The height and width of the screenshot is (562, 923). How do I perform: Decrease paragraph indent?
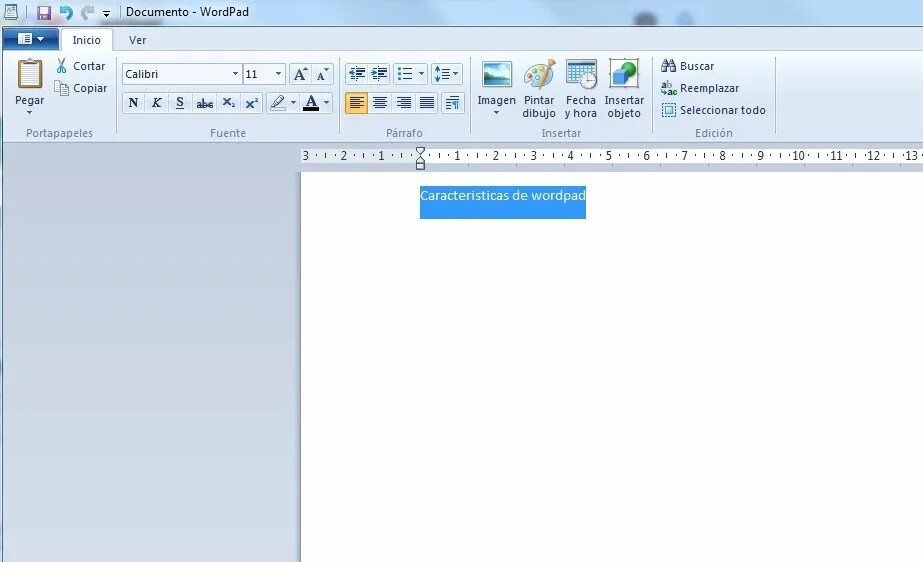pyautogui.click(x=357, y=74)
